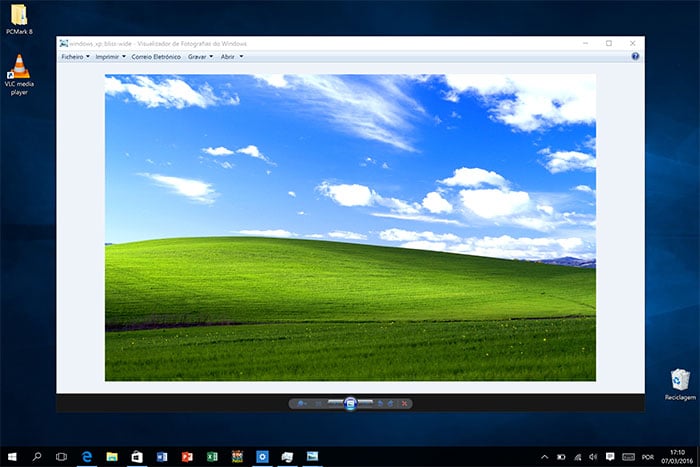Start the slideshow with center button
700x467 pixels.
pyautogui.click(x=350, y=404)
